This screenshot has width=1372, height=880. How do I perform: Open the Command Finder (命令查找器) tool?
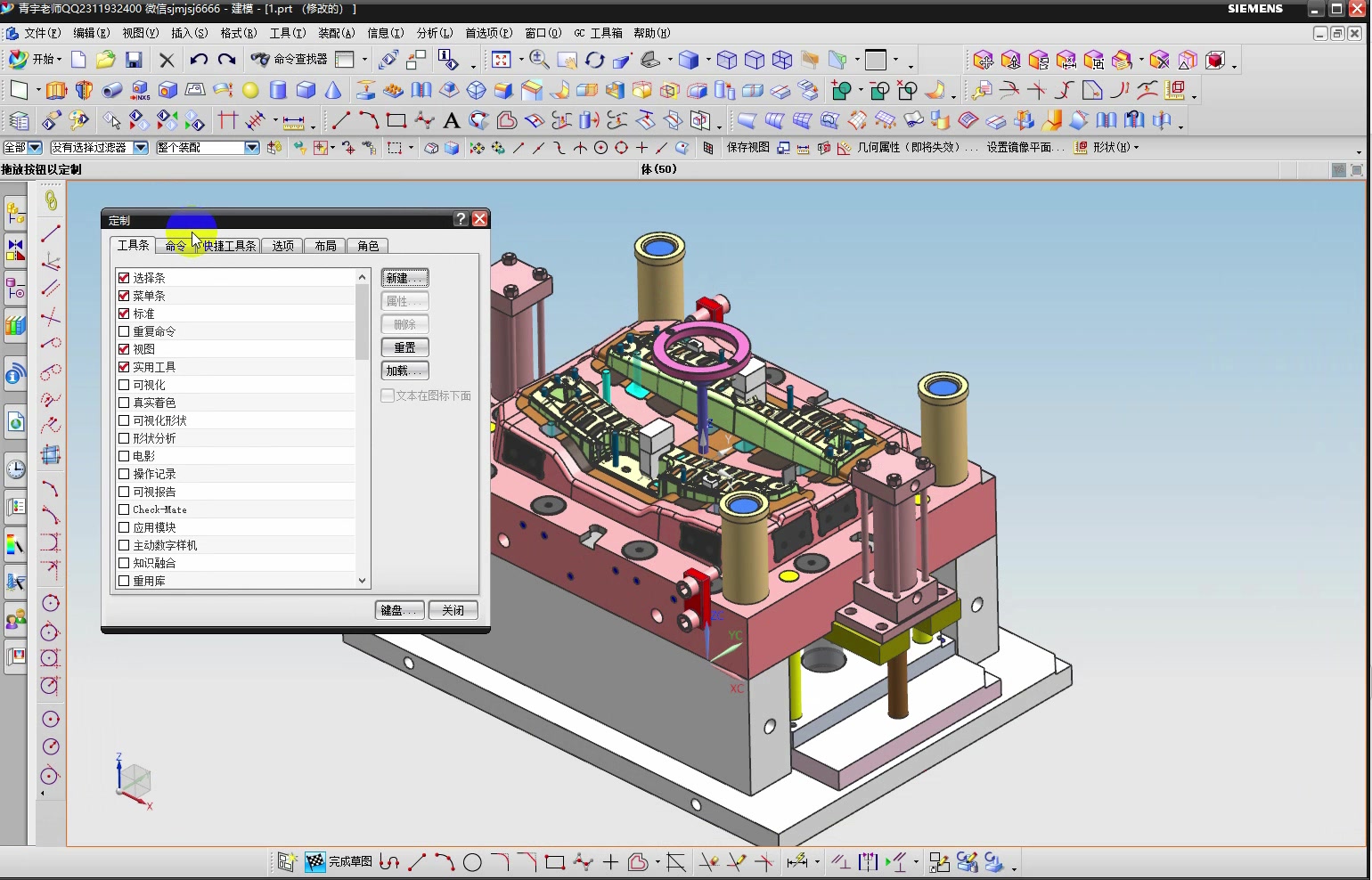click(290, 60)
